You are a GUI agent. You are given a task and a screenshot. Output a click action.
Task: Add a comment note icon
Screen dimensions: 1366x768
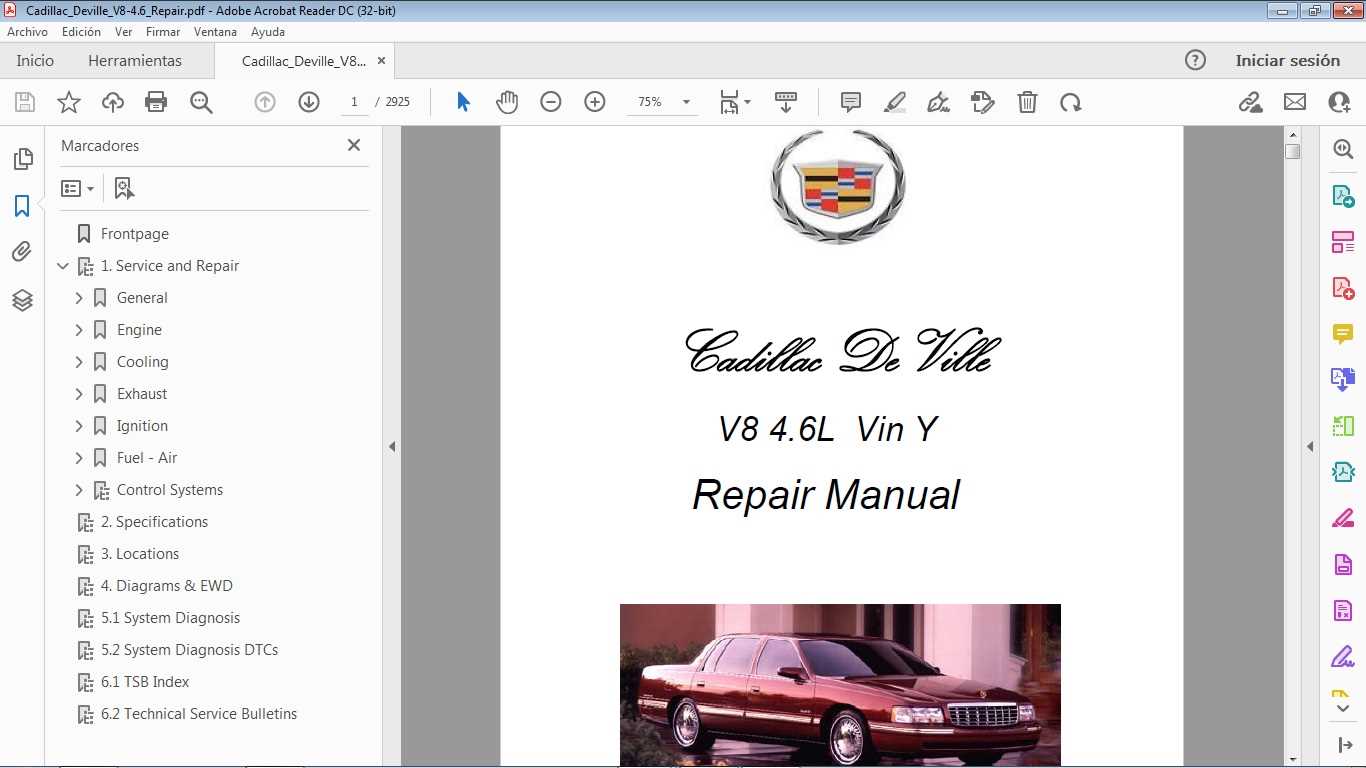pos(851,102)
